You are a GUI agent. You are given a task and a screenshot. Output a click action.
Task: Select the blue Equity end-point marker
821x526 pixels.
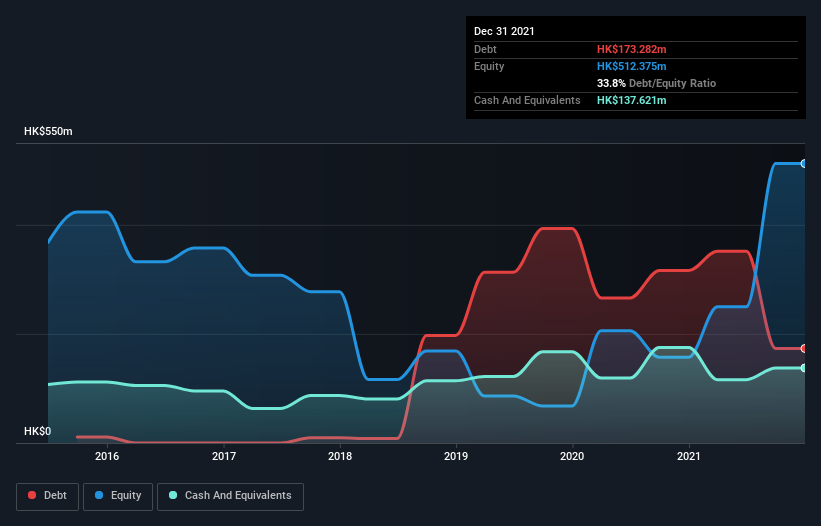point(804,164)
